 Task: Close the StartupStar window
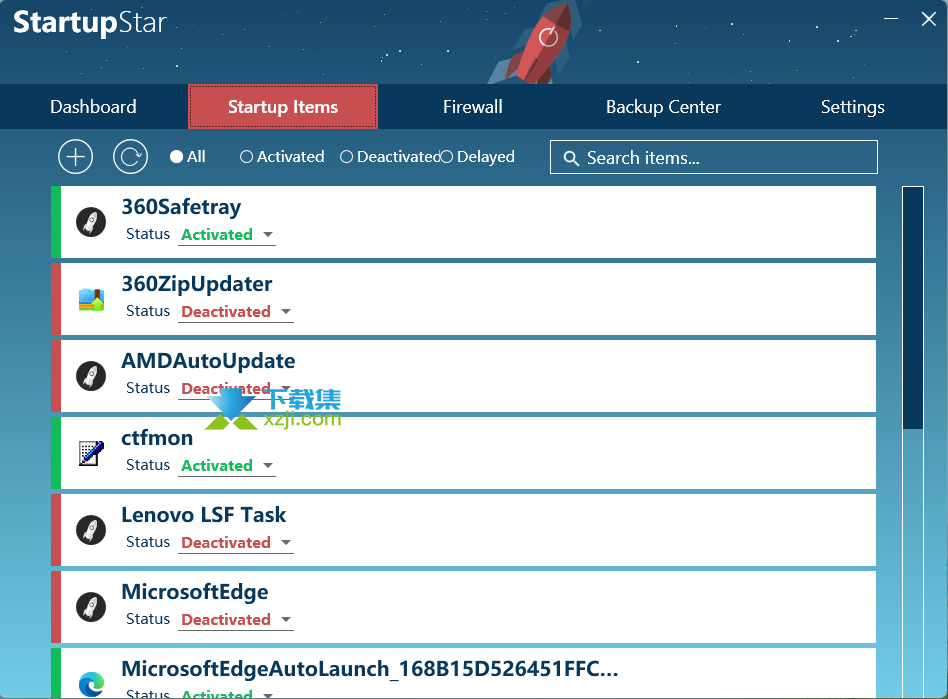click(929, 19)
